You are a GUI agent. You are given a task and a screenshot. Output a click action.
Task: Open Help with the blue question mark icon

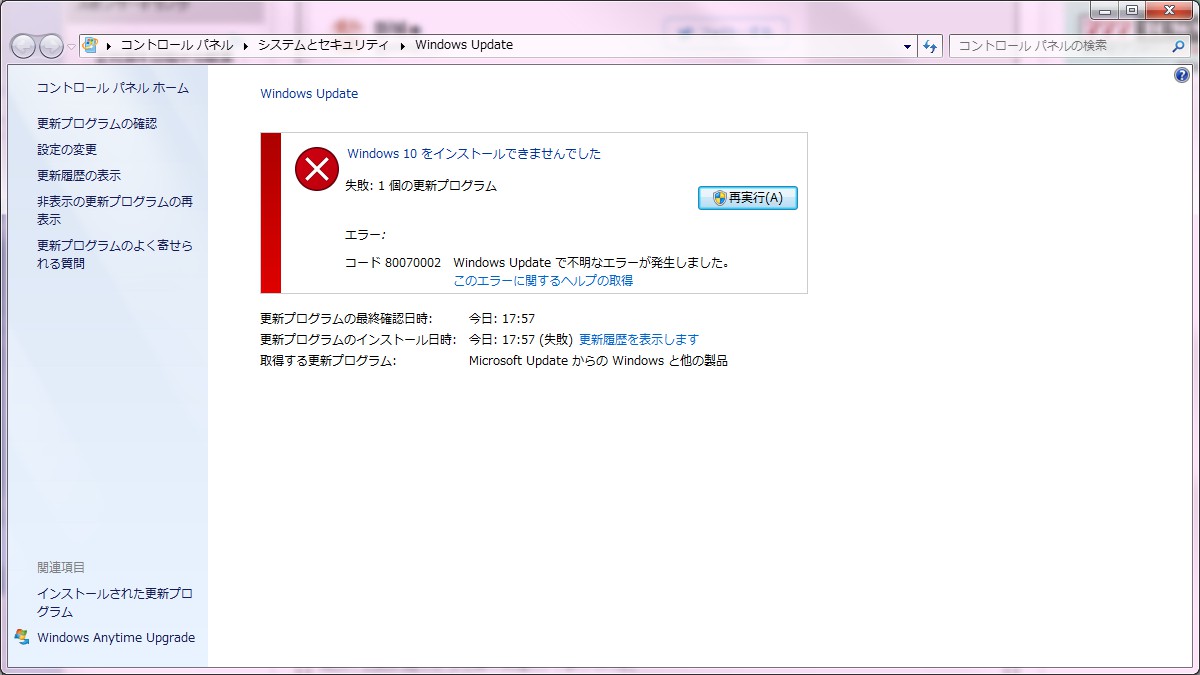click(x=1182, y=76)
